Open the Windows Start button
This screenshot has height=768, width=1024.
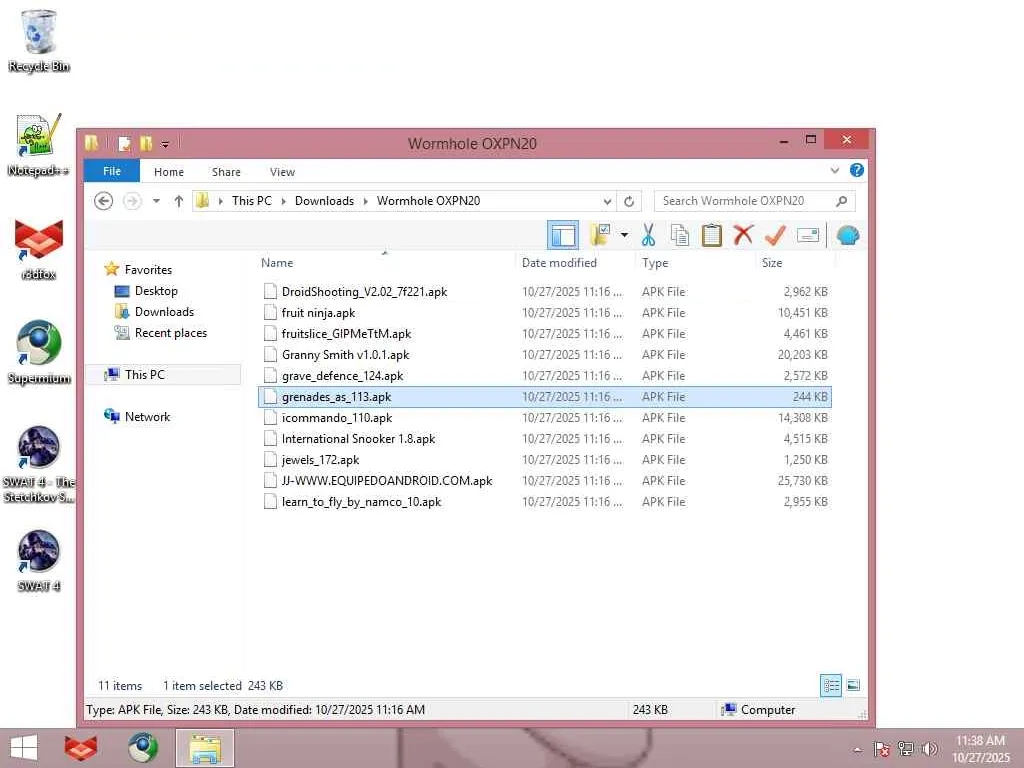[24, 748]
